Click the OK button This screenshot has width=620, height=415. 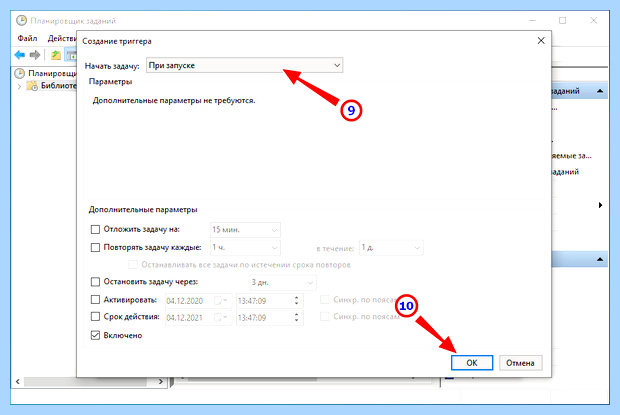point(472,363)
